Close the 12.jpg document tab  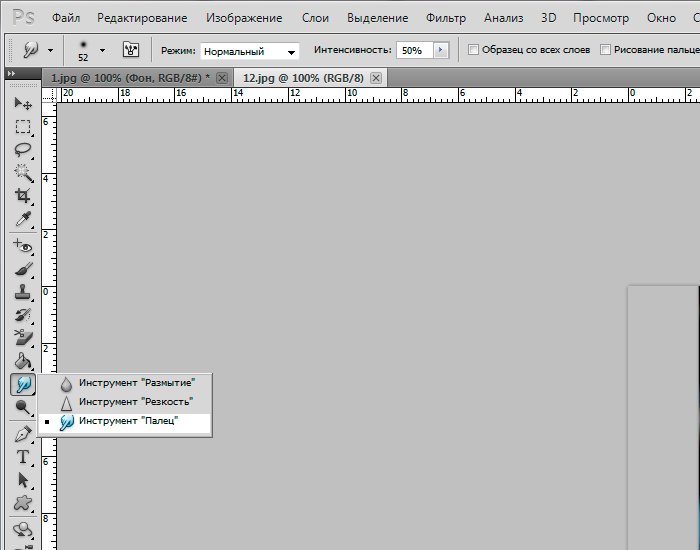click(x=377, y=78)
